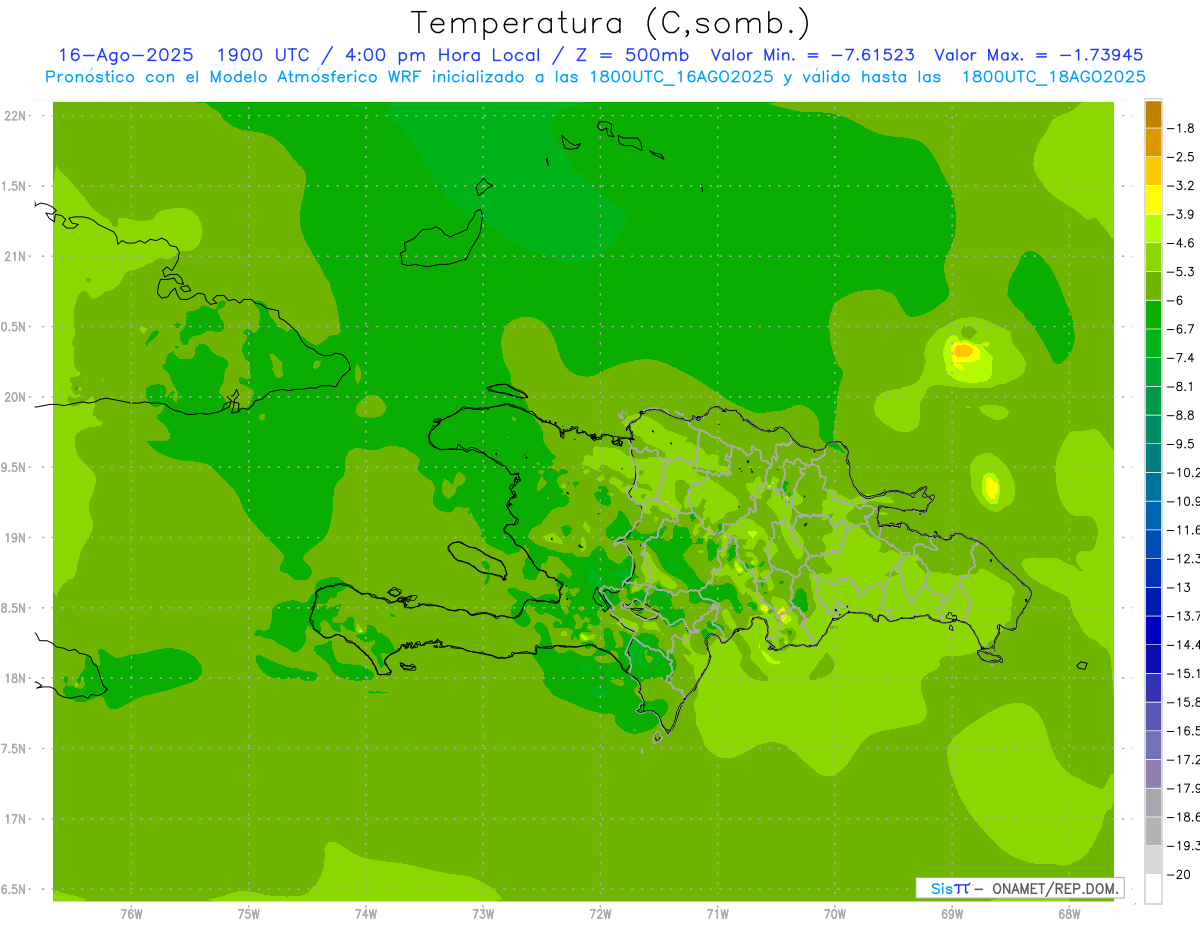The image size is (1200, 927).
Task: Click the "-7.4" color scale label
Action: (1181, 358)
